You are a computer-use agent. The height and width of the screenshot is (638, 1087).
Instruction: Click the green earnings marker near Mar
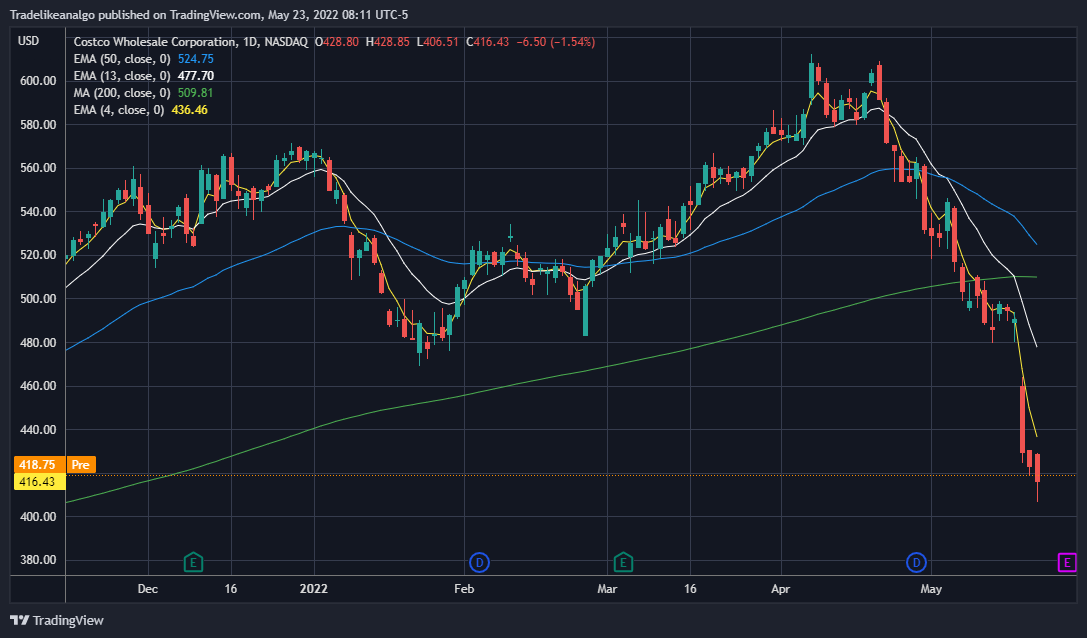click(623, 562)
